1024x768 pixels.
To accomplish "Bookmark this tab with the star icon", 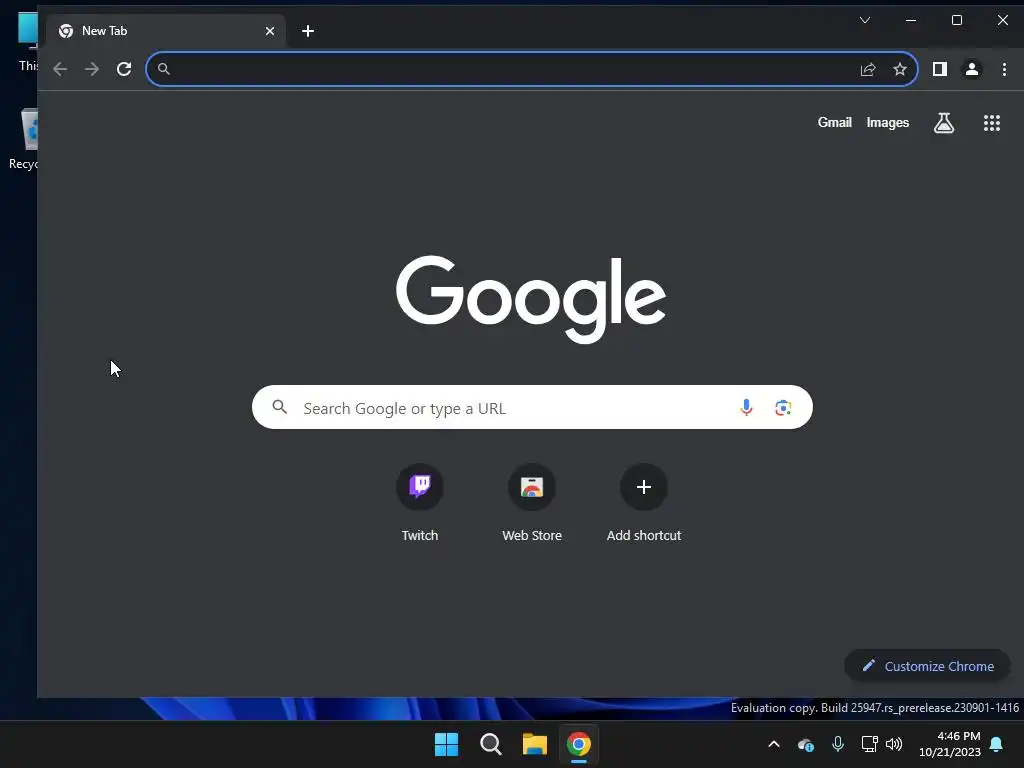I will 900,69.
